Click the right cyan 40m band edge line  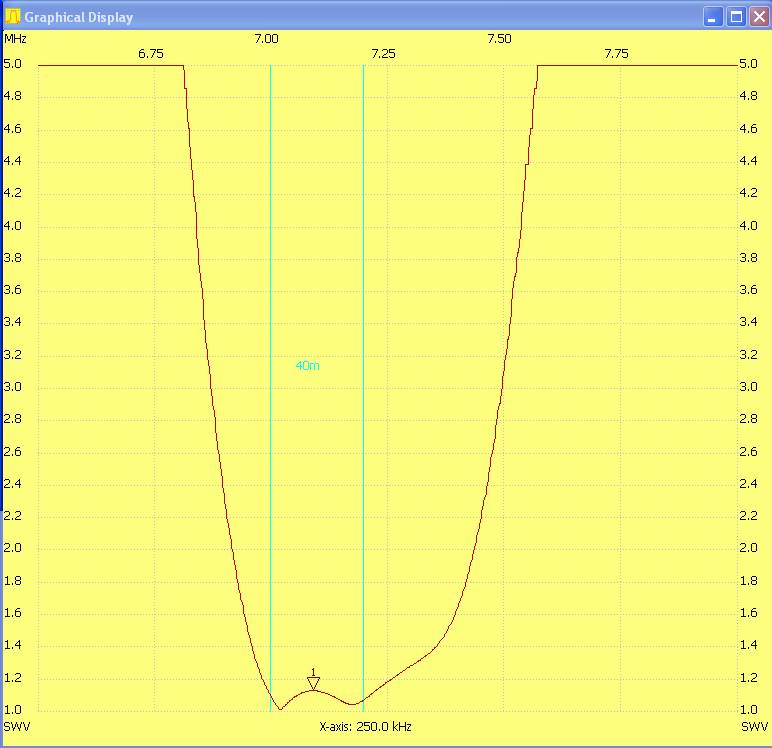point(363,300)
